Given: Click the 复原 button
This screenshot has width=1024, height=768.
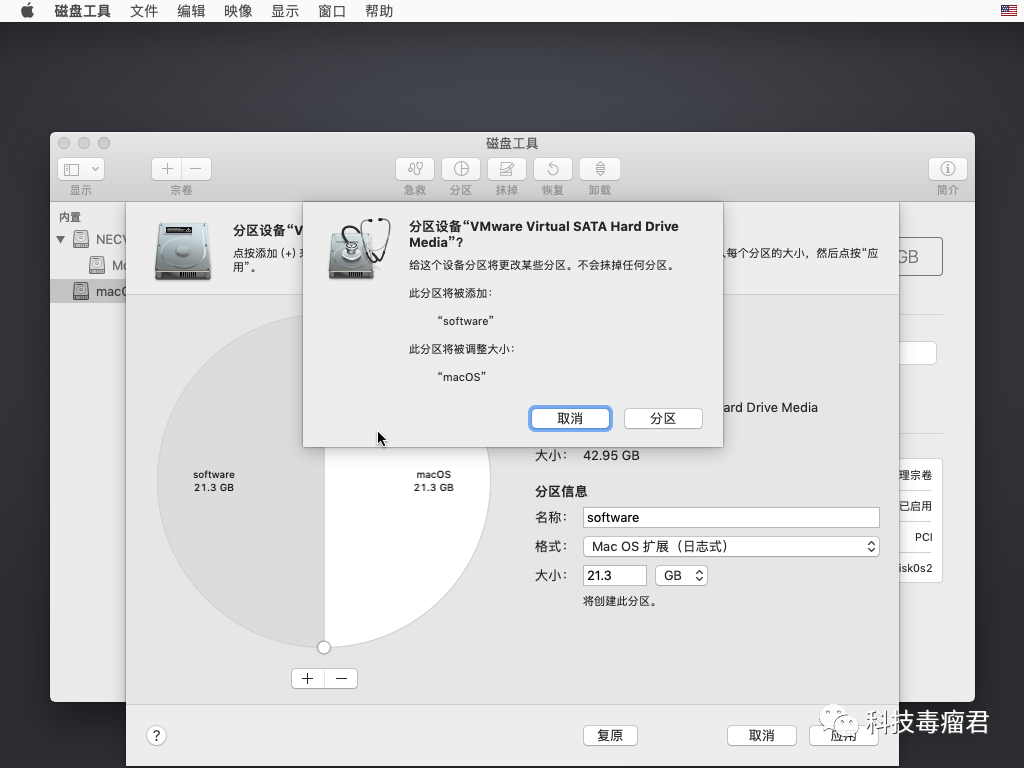Looking at the screenshot, I should click(x=610, y=735).
